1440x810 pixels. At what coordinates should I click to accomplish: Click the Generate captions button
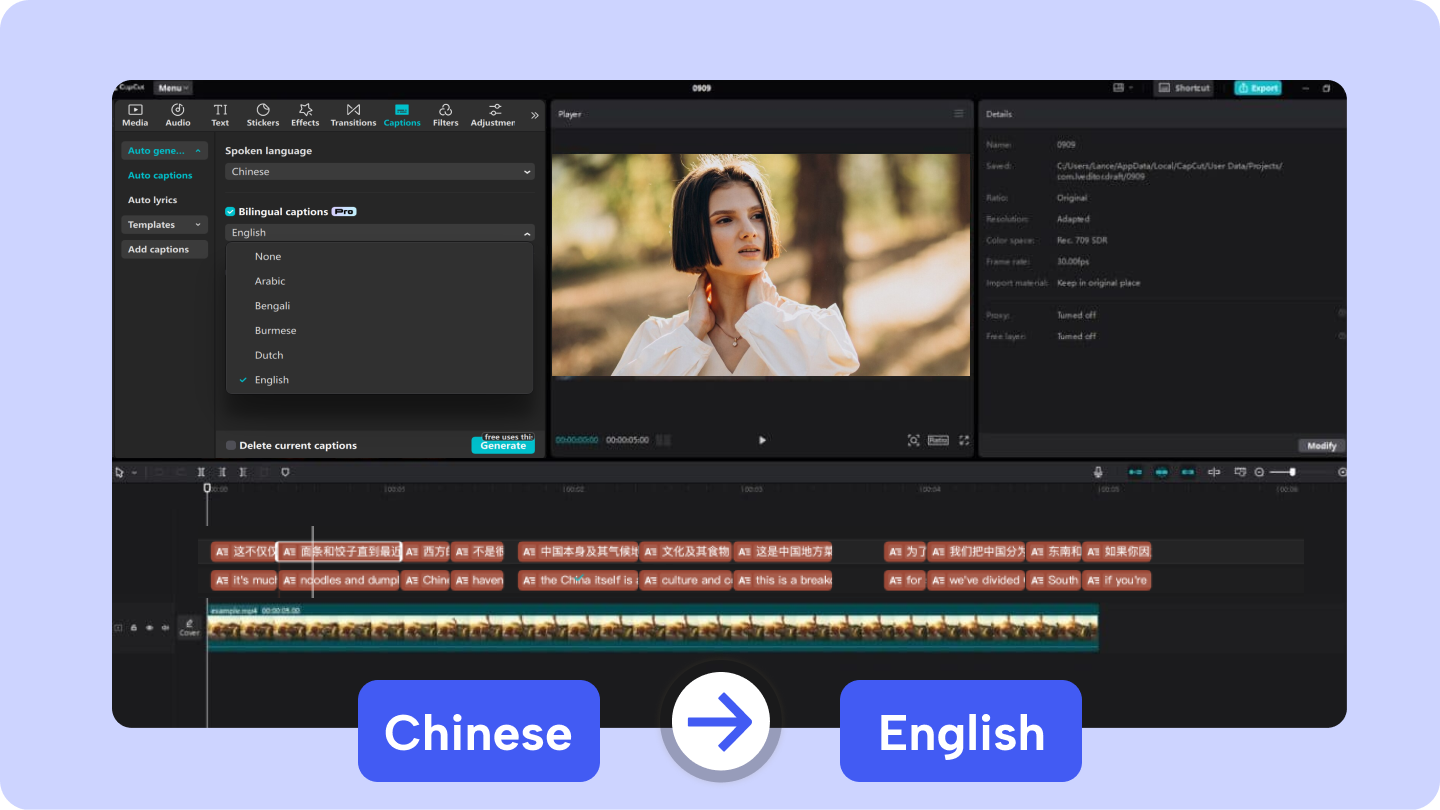(x=503, y=446)
